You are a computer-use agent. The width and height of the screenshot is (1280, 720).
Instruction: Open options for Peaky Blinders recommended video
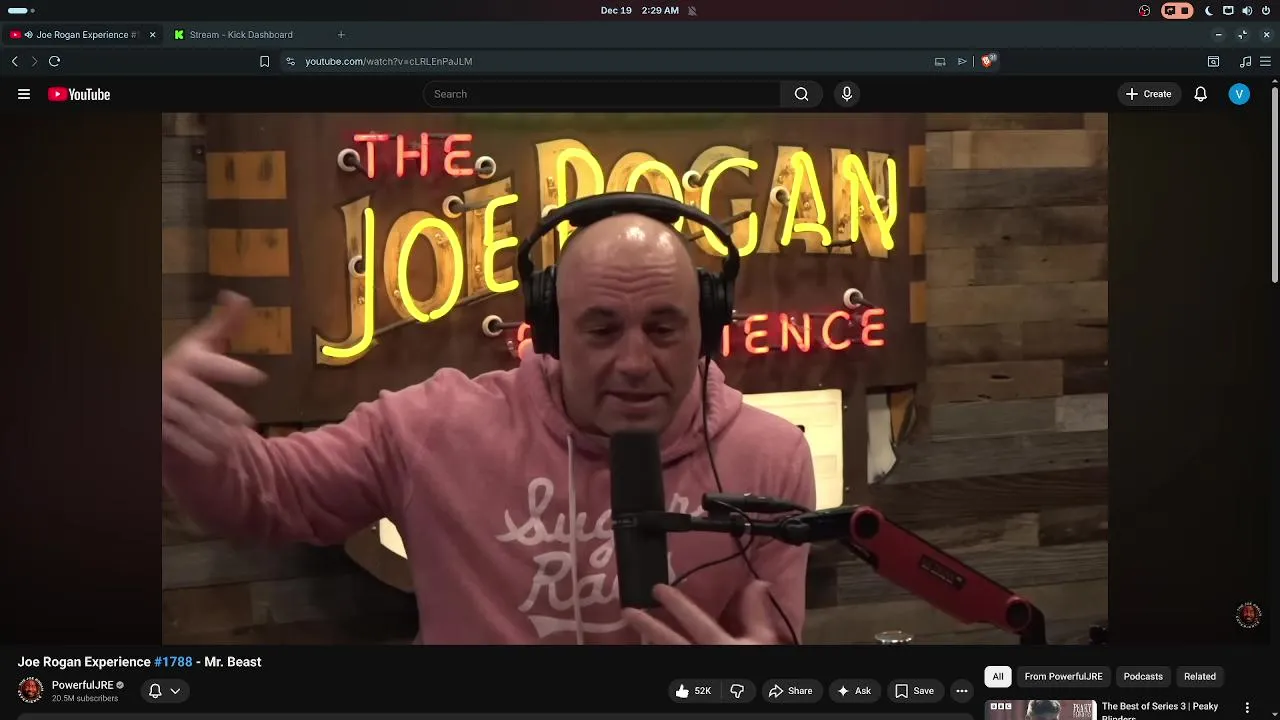pyautogui.click(x=1247, y=708)
